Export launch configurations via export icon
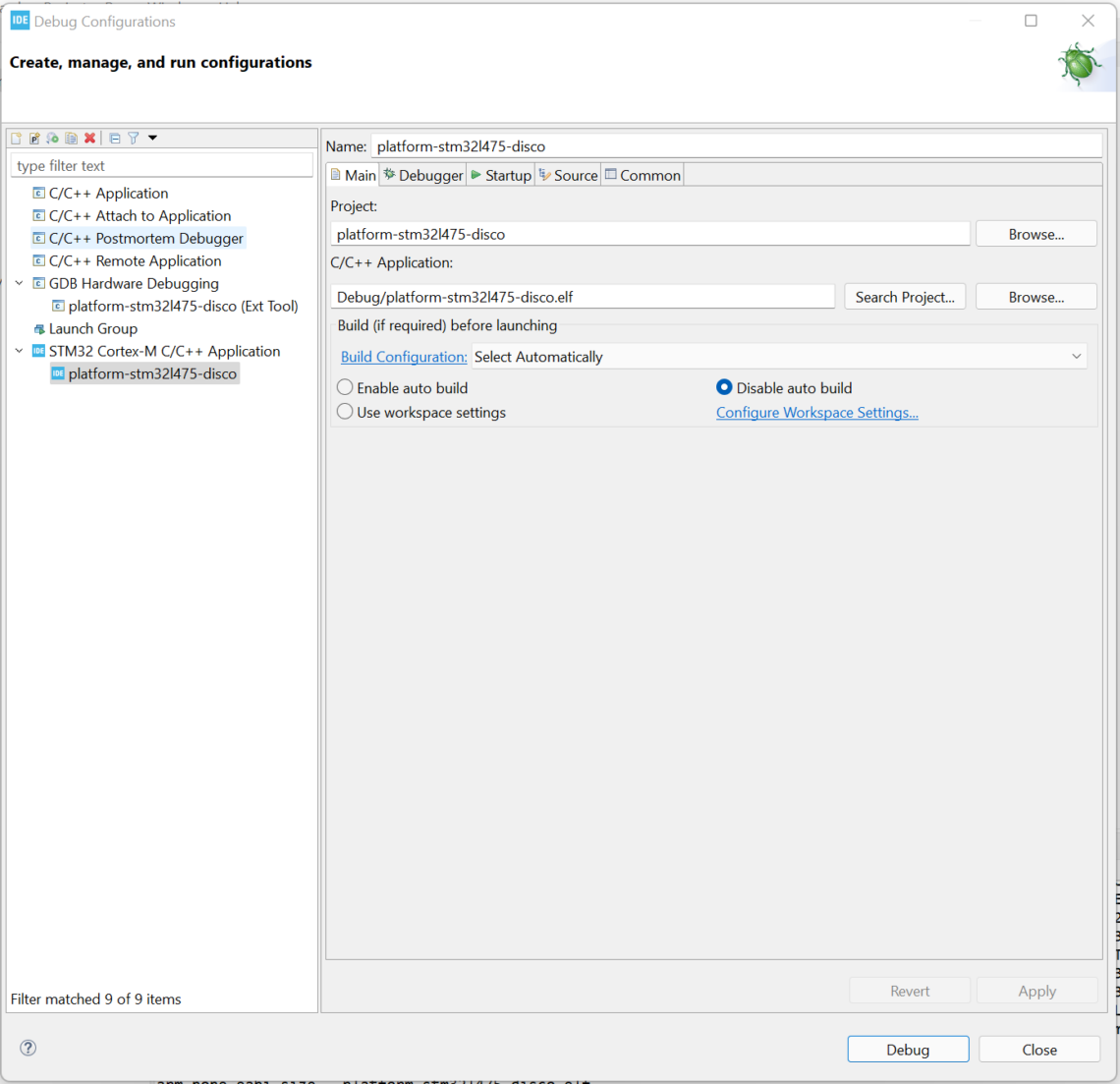Viewport: 1120px width, 1084px height. [52, 138]
